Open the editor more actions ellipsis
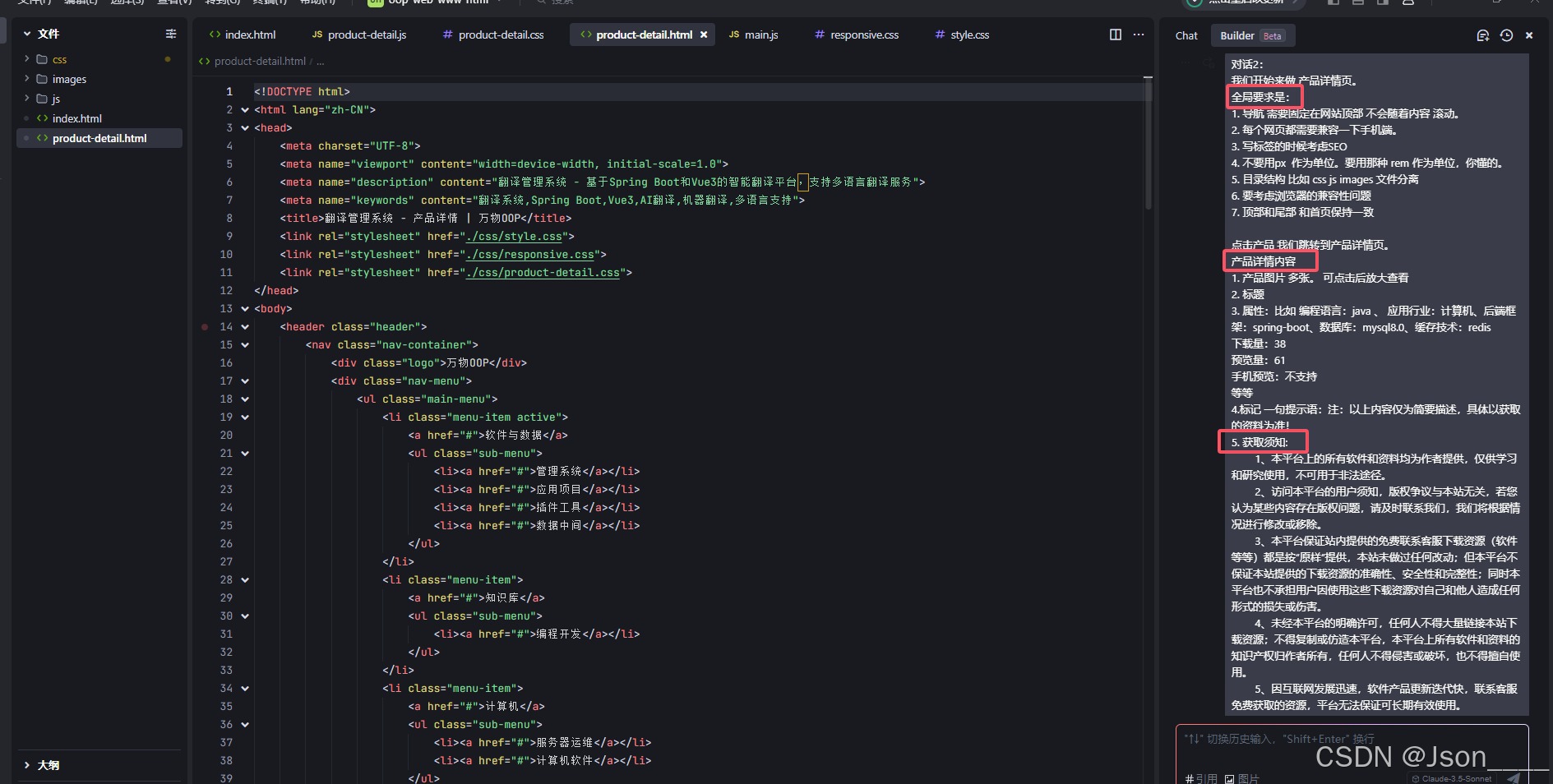The height and width of the screenshot is (784, 1553). tap(1139, 35)
